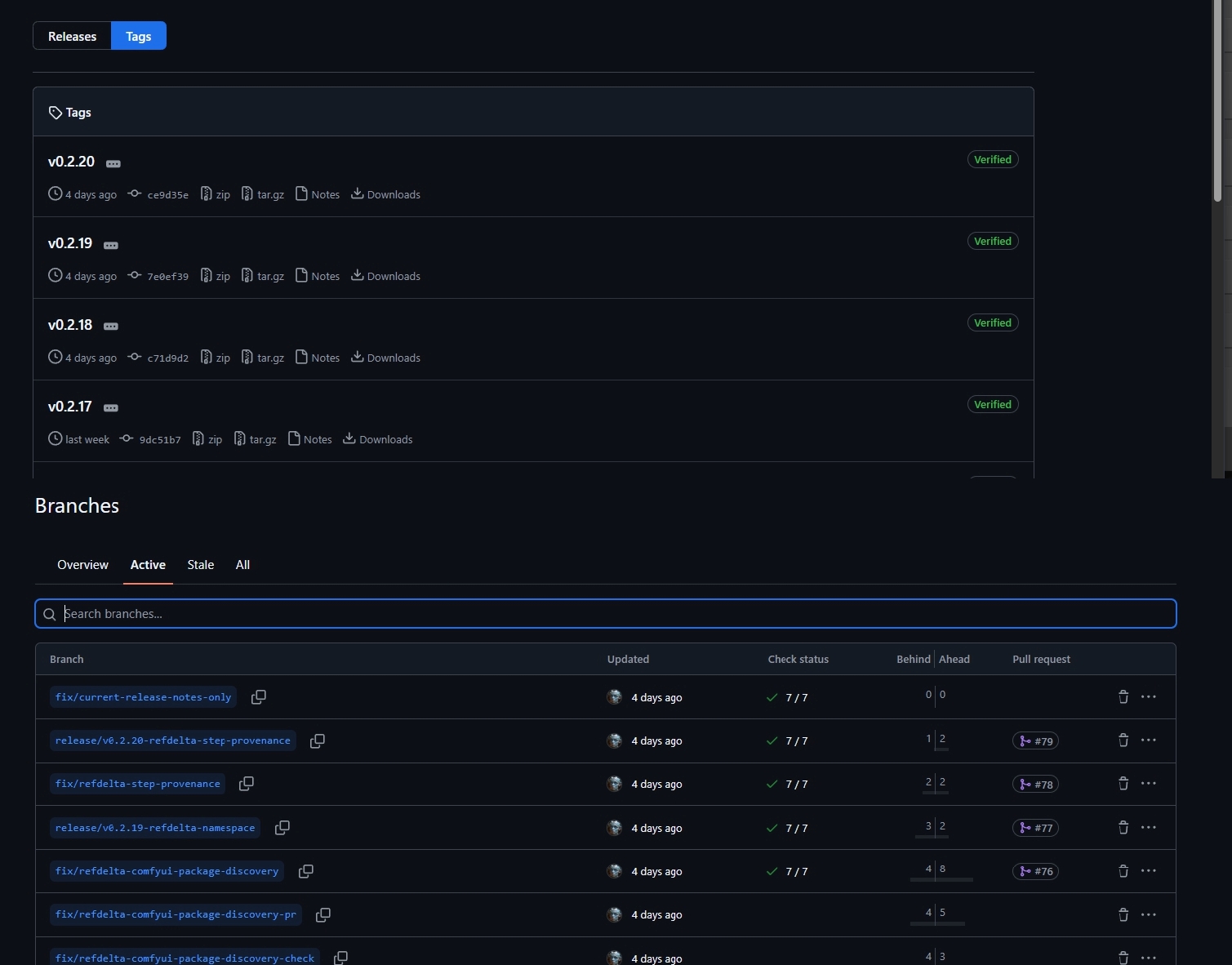Open more actions for fix/refdelta-step-provenance
1232x965 pixels.
point(1149,784)
